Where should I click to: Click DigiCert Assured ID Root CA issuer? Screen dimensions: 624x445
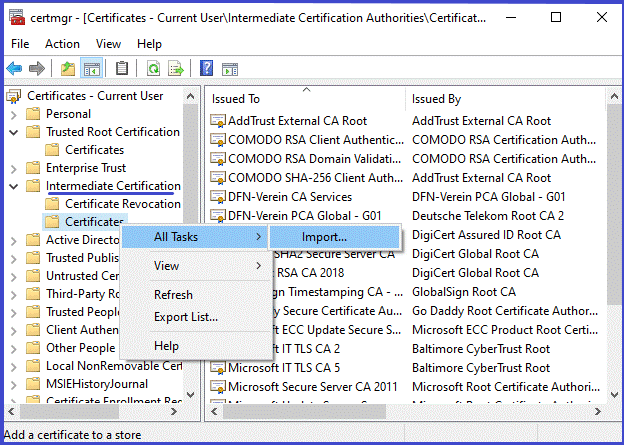click(486, 235)
